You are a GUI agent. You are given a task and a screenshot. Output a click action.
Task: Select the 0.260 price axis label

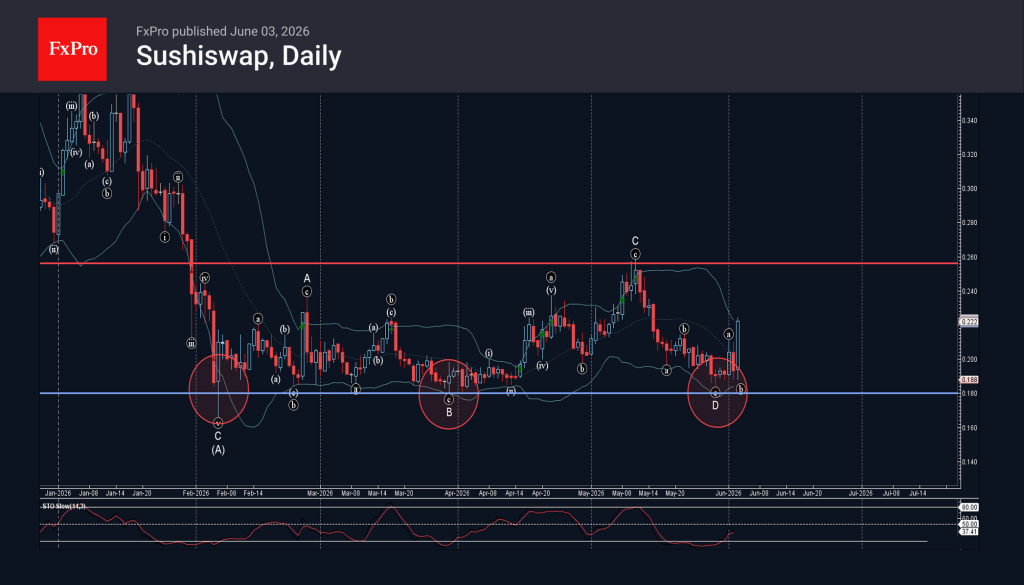point(969,257)
